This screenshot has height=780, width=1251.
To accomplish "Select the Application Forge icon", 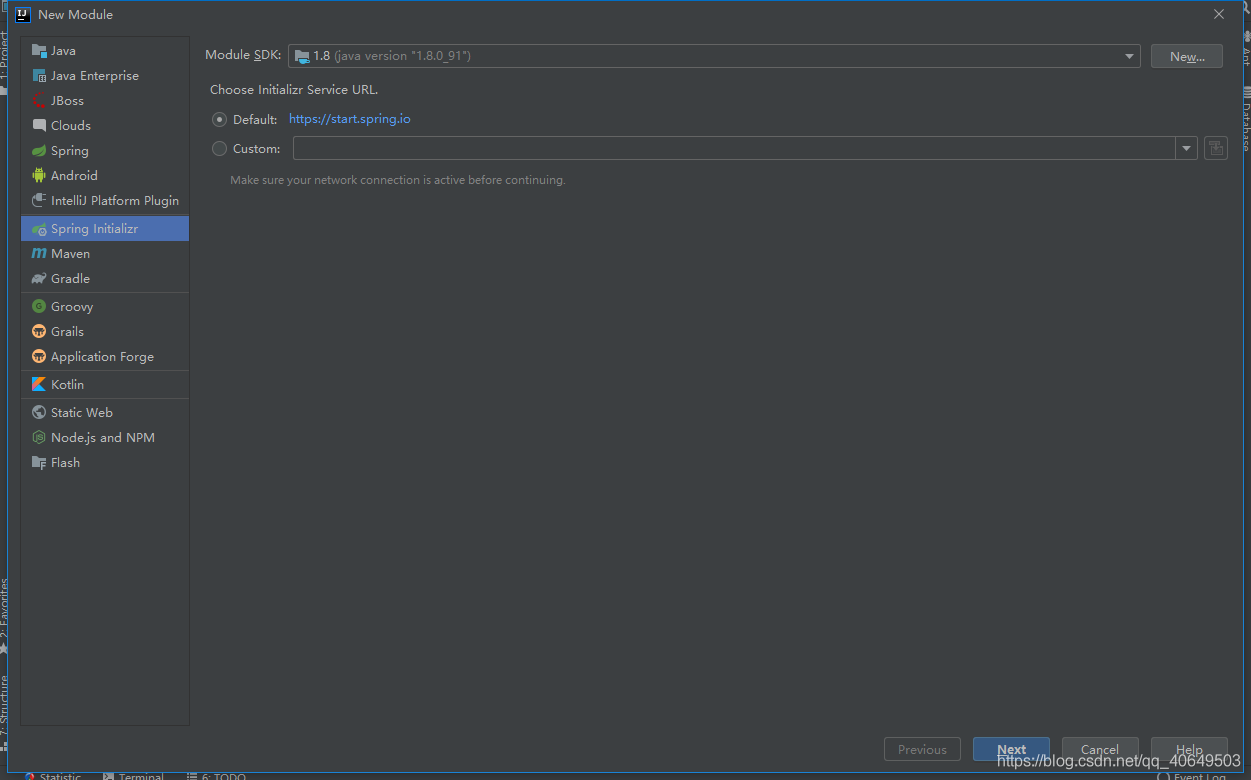I will click(39, 357).
